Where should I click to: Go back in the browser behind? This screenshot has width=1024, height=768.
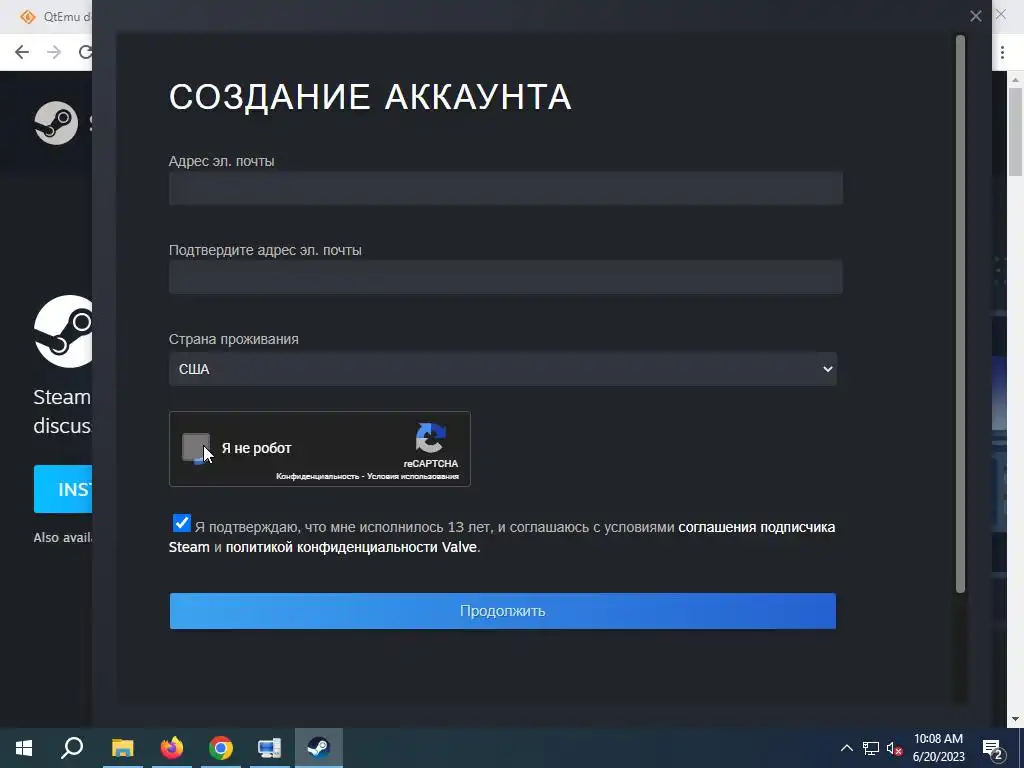click(x=22, y=52)
